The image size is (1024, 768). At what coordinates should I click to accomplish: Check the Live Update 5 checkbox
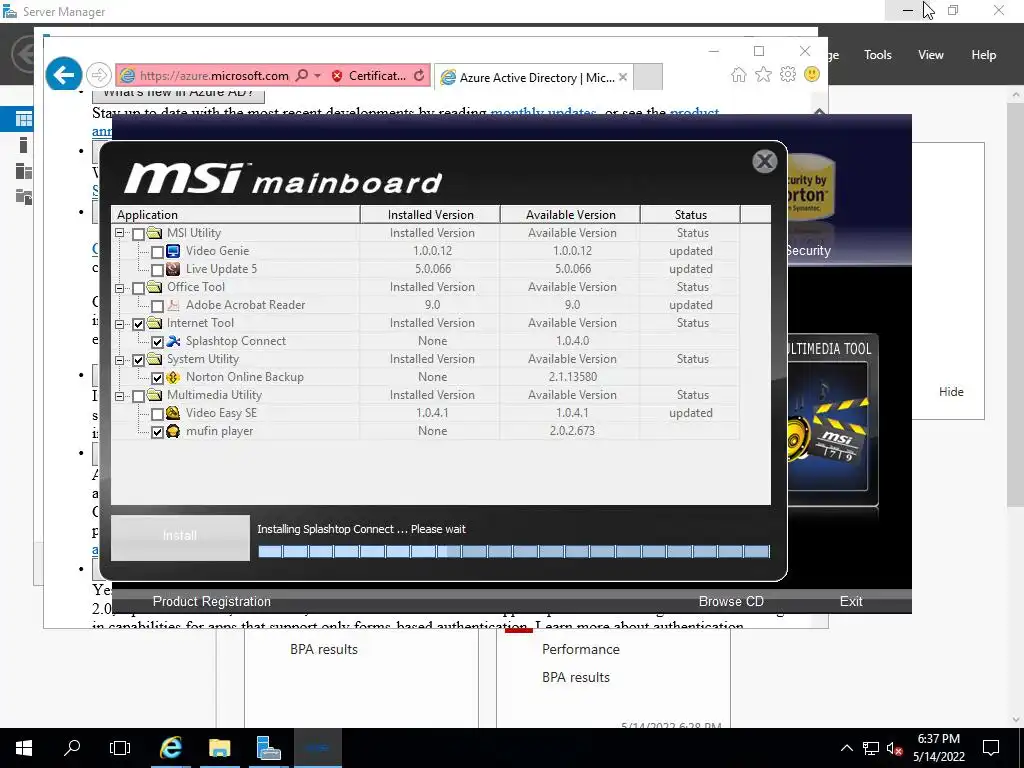[x=157, y=270]
